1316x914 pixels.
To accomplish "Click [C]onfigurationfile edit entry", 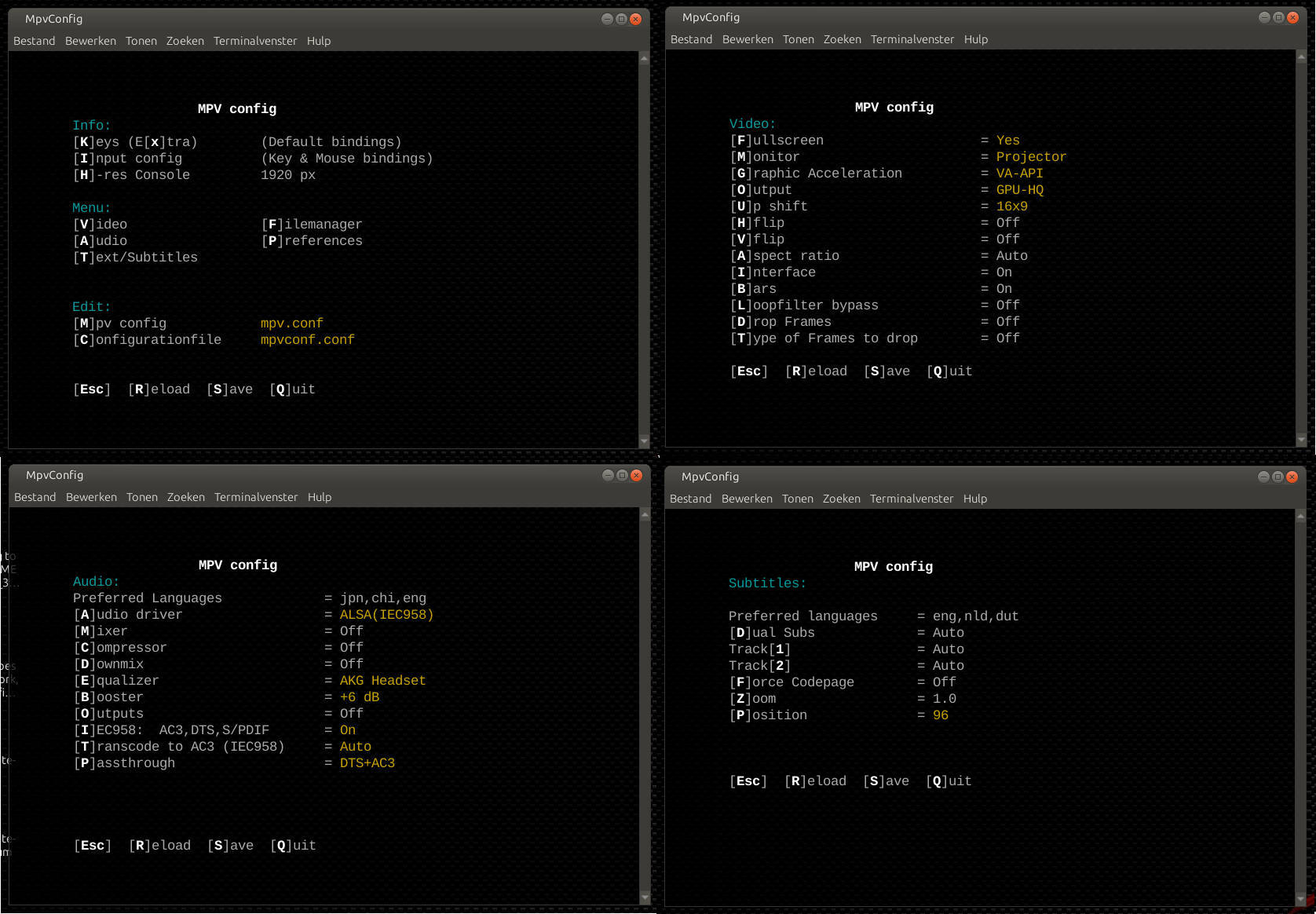I will [x=147, y=340].
